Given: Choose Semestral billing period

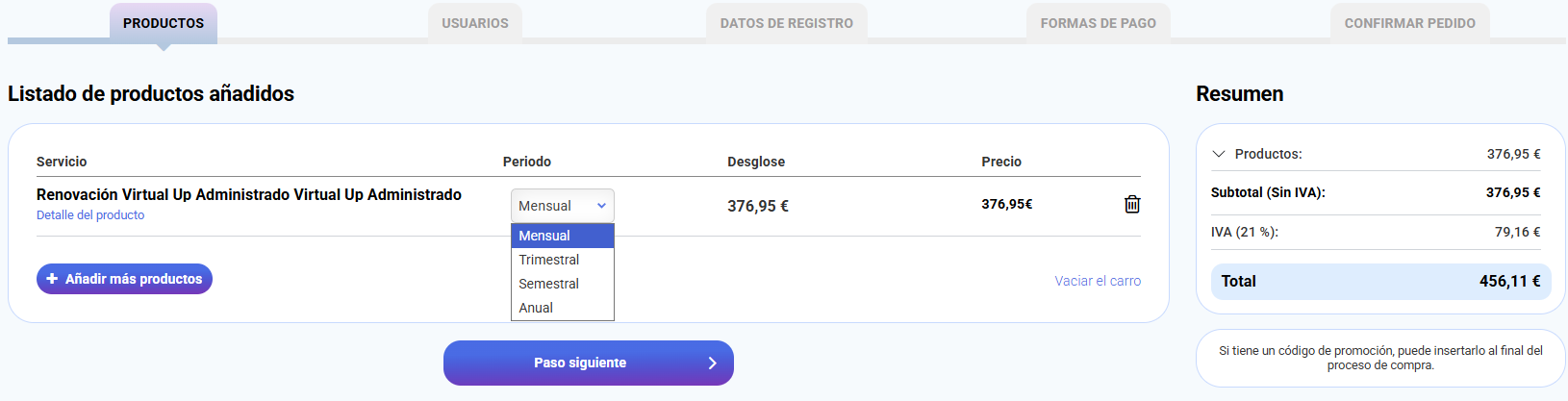Looking at the screenshot, I should point(562,284).
